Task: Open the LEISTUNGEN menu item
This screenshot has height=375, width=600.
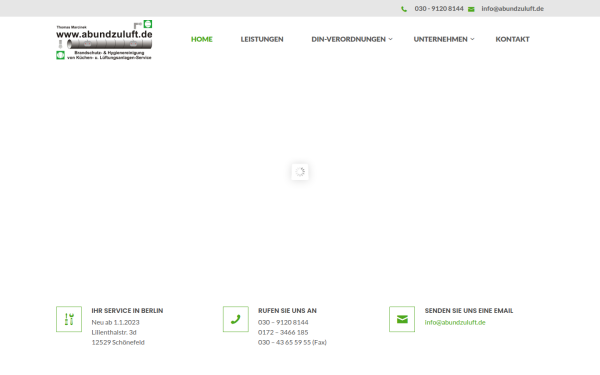Action: tap(262, 39)
